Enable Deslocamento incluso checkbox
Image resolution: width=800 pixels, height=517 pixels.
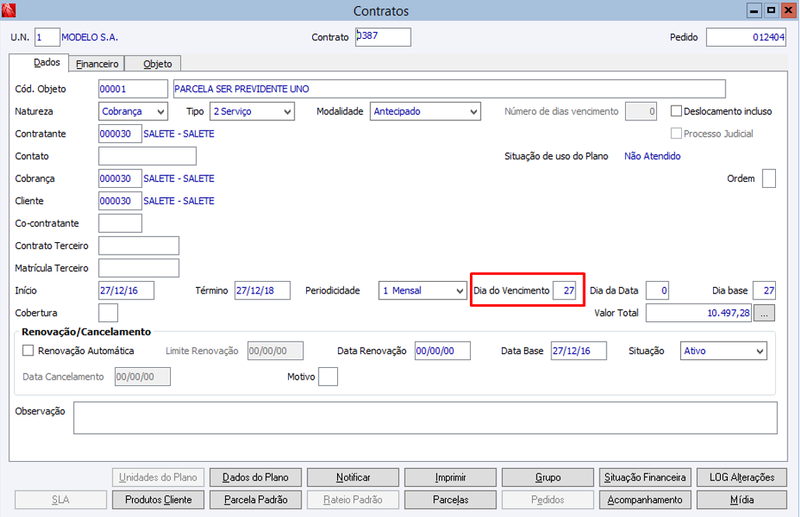pyautogui.click(x=676, y=111)
